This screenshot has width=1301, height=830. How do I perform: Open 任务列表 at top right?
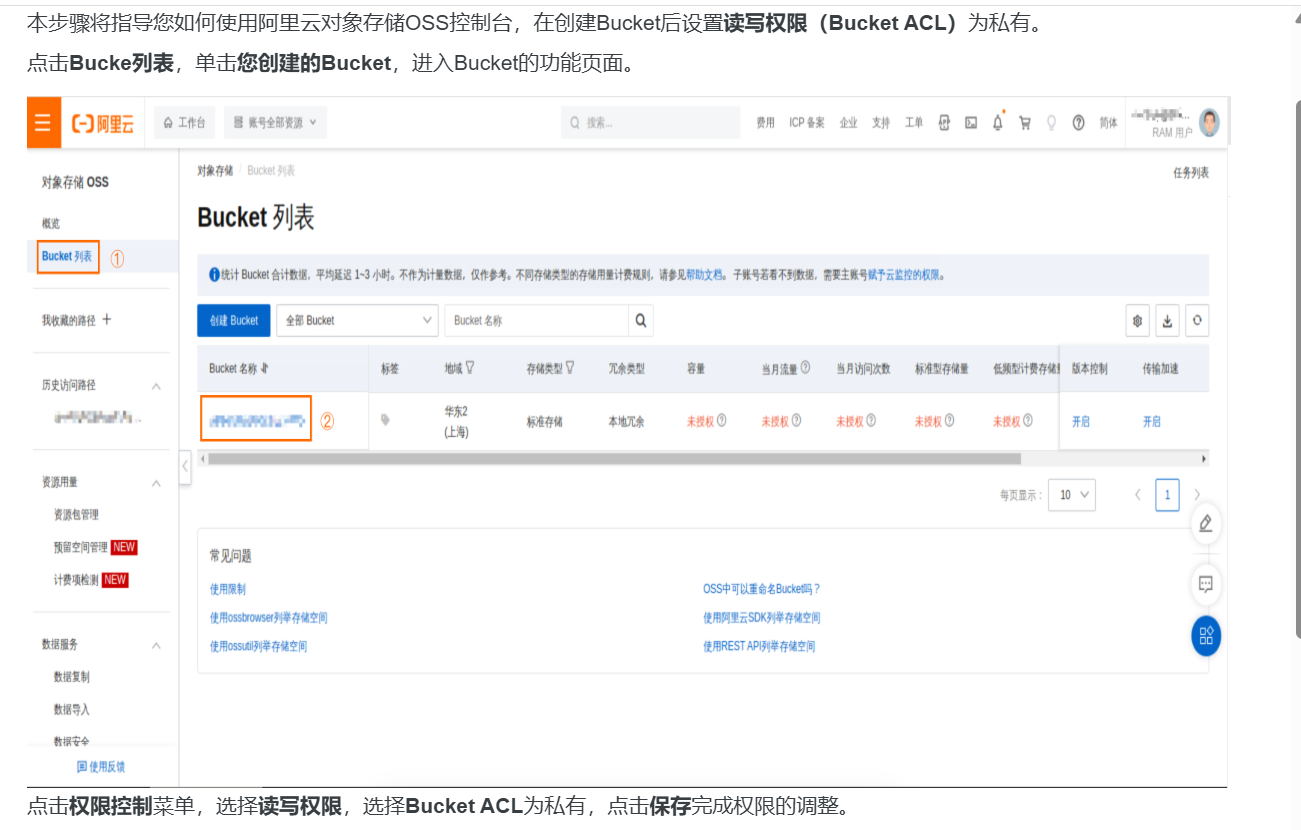pos(1191,173)
